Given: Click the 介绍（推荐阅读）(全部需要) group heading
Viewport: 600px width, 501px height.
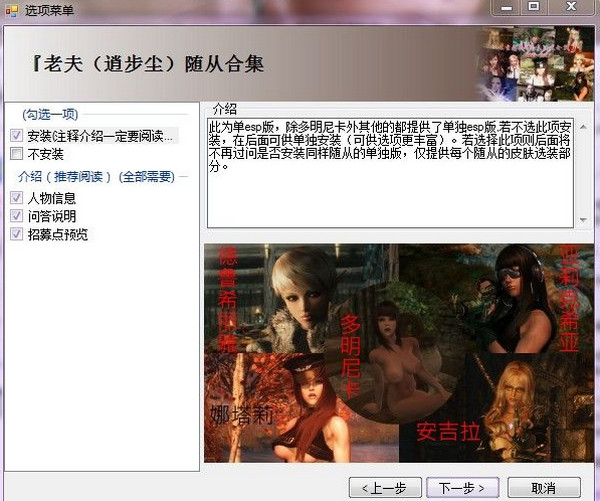Looking at the screenshot, I should point(96,176).
